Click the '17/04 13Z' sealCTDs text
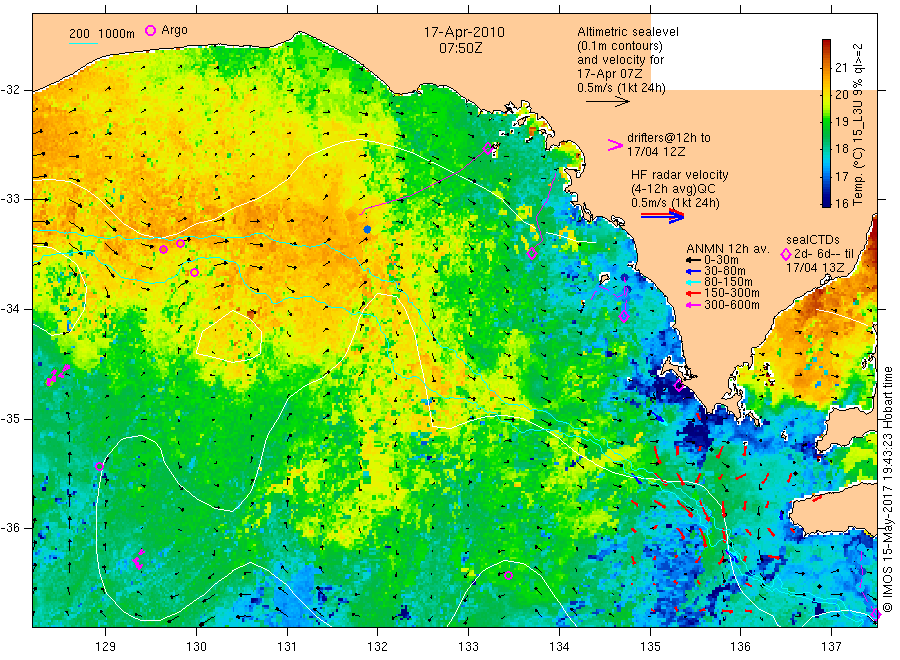 pos(815,268)
